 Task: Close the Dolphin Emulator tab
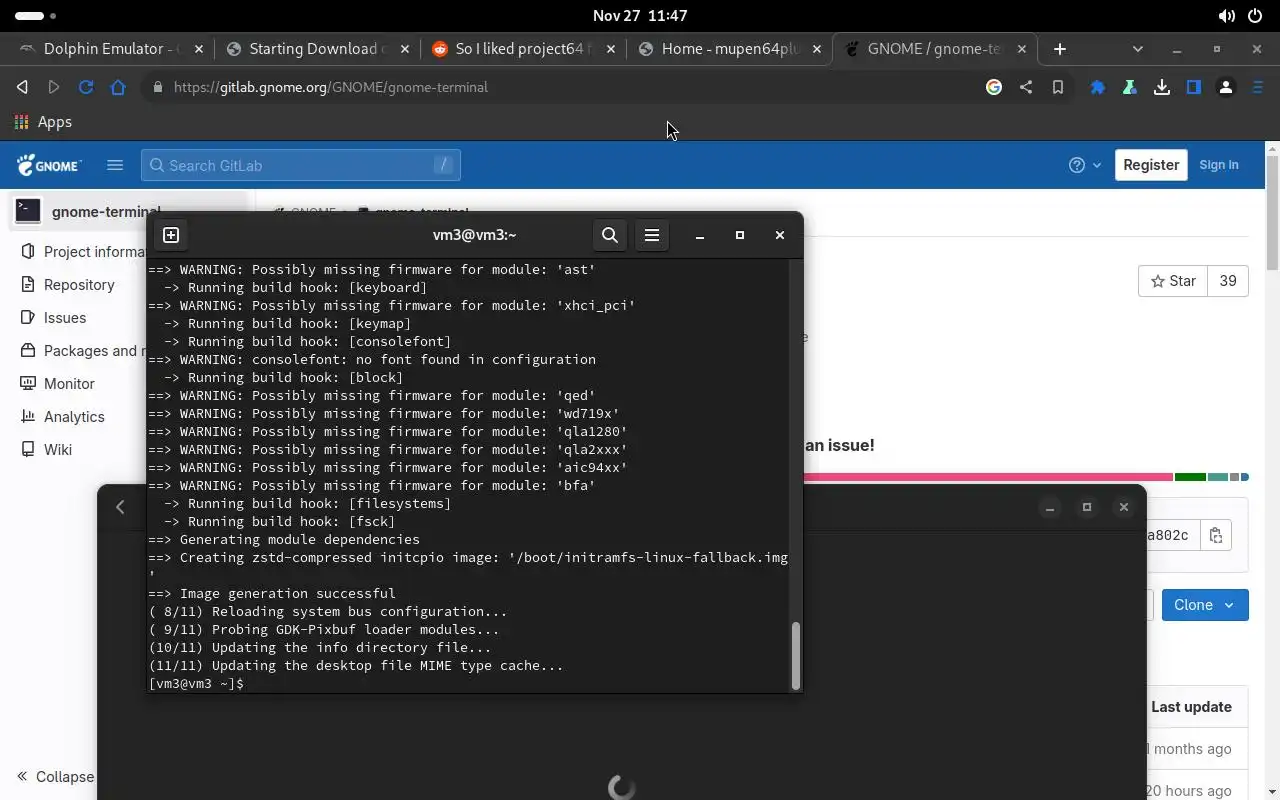click(199, 48)
